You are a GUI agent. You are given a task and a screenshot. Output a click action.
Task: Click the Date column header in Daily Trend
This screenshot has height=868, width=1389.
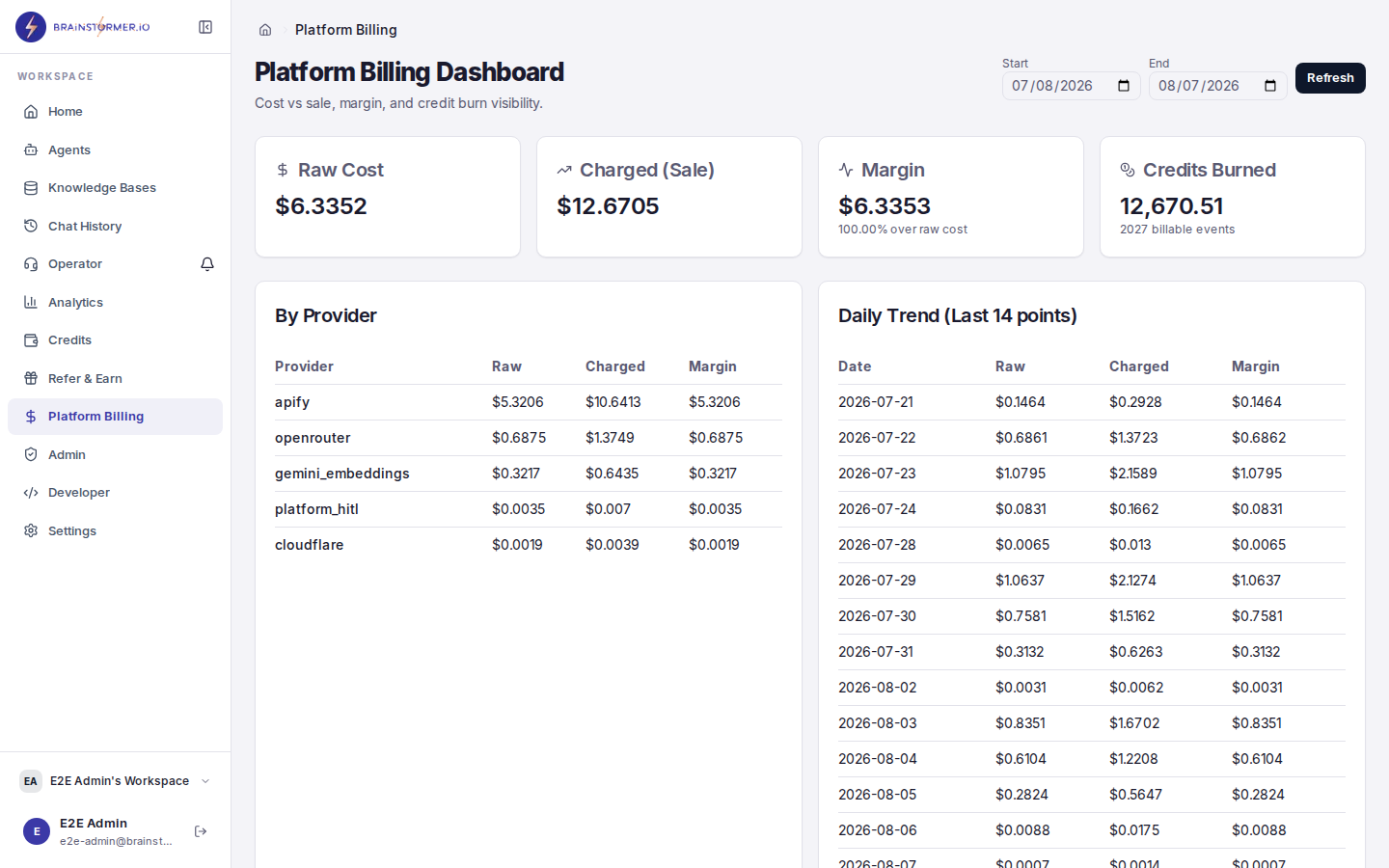point(855,366)
